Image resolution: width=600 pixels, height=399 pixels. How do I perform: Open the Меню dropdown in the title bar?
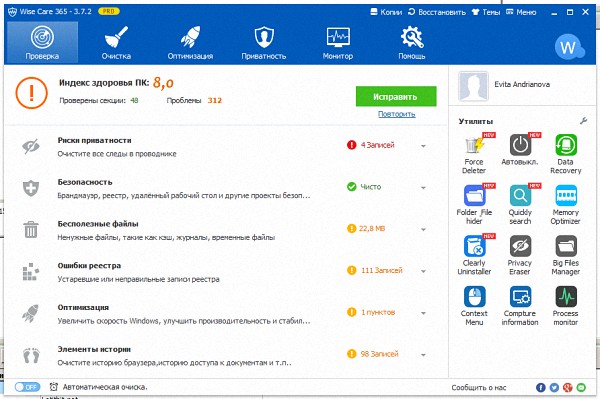(521, 12)
